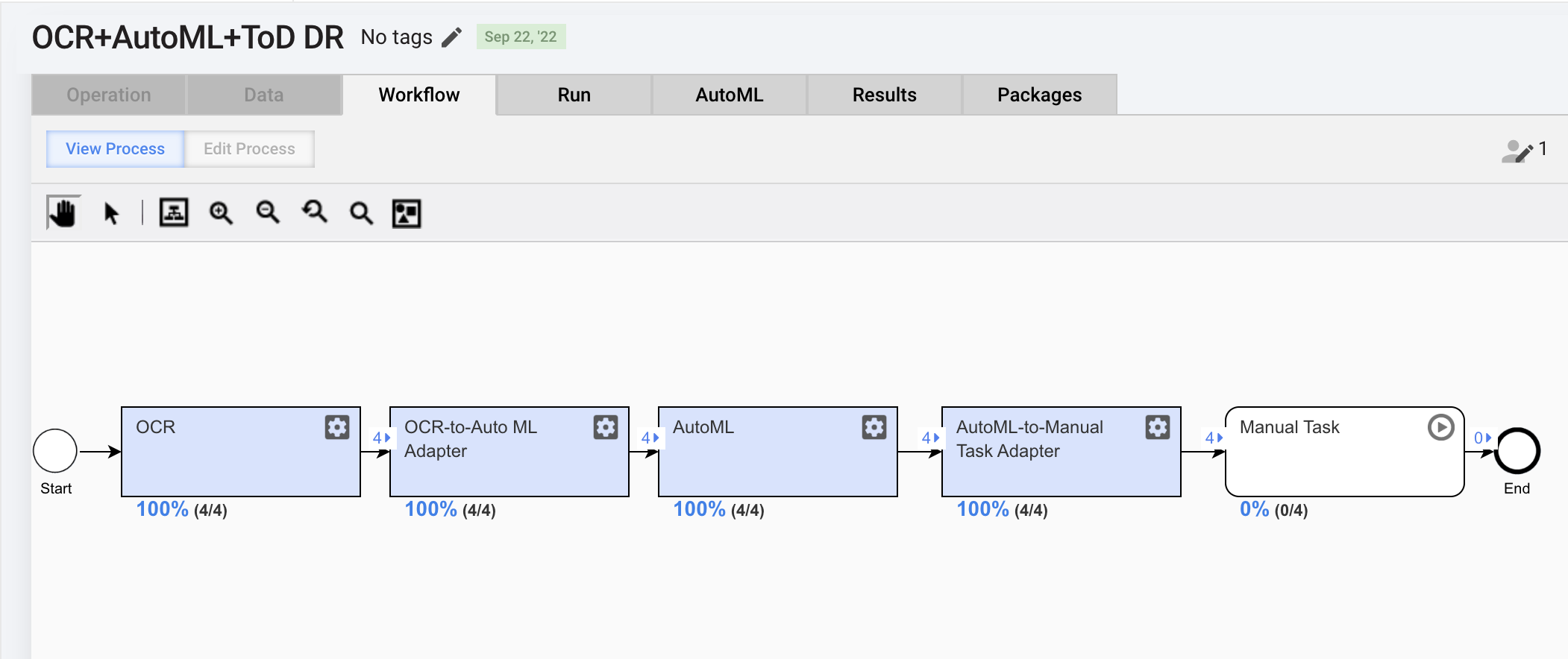Select the Manual Task step box
Viewport: 1568px width, 659px height.
coord(1345,452)
